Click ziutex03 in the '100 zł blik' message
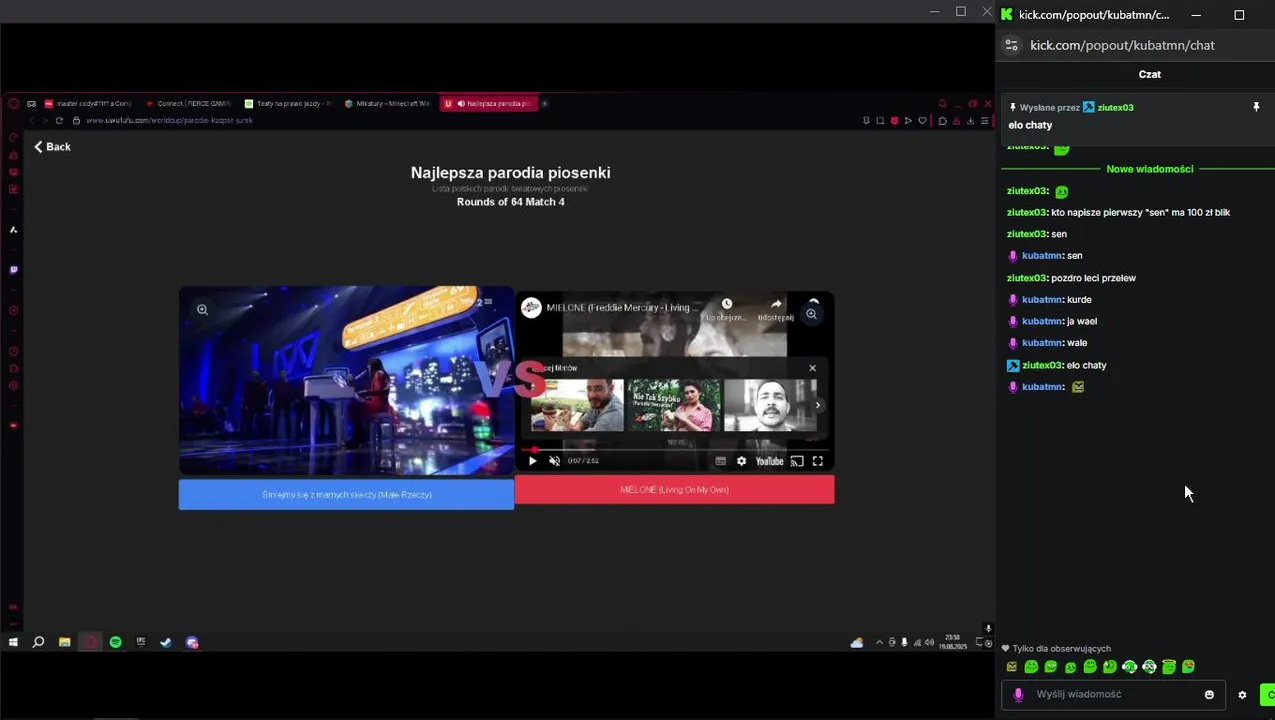 [x=1027, y=212]
